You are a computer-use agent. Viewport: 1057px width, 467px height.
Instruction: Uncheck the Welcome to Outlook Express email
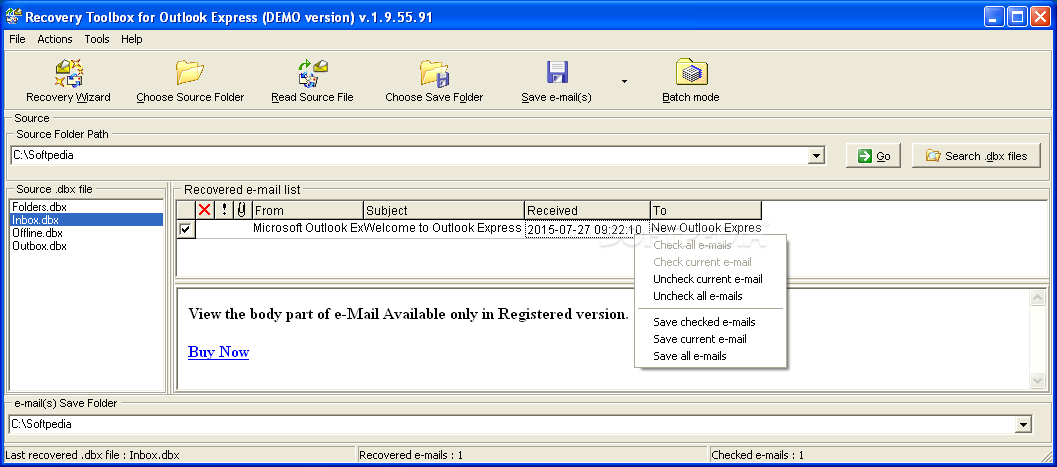tap(185, 230)
